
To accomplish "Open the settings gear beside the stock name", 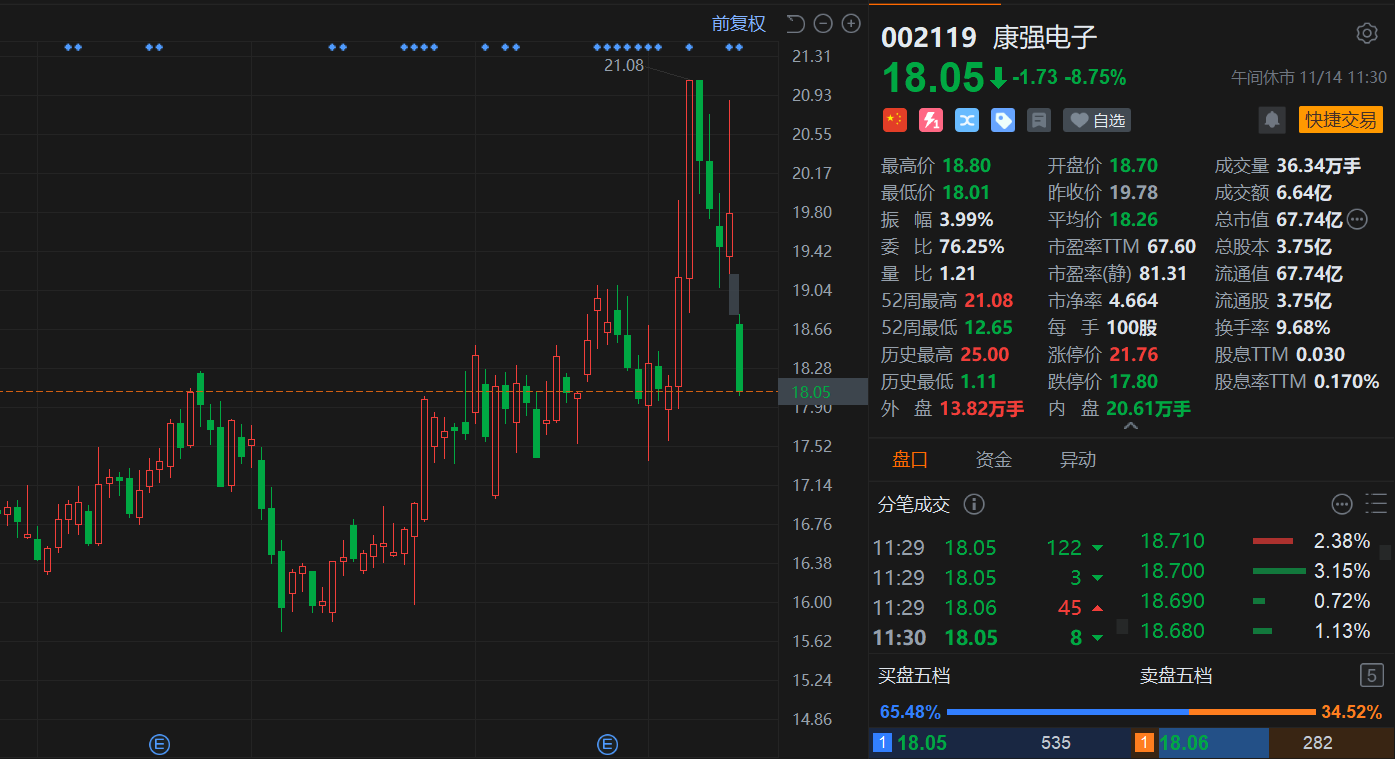I will (1366, 34).
